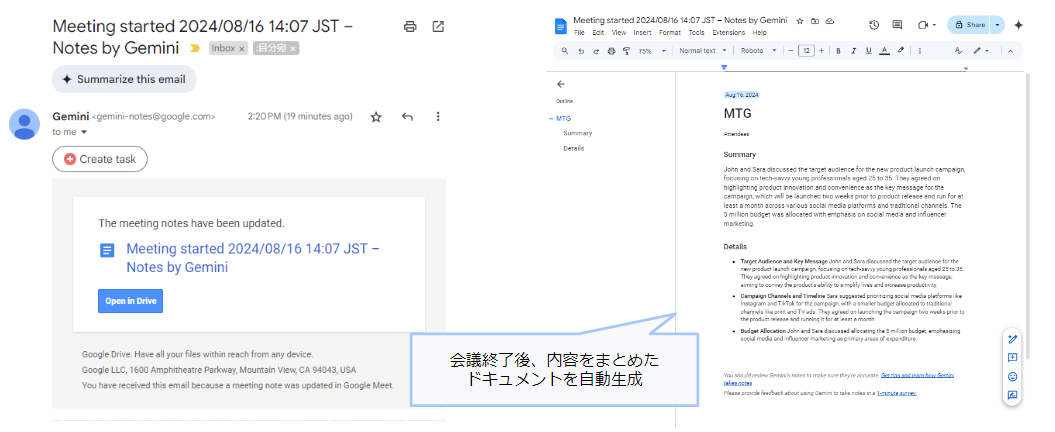This screenshot has width=1055, height=432.
Task: Open the highlight color picker
Action: [x=900, y=50]
